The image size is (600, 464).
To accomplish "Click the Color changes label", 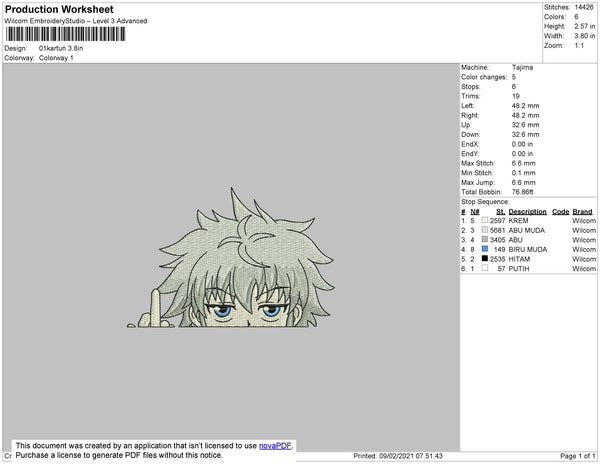I will tap(484, 77).
